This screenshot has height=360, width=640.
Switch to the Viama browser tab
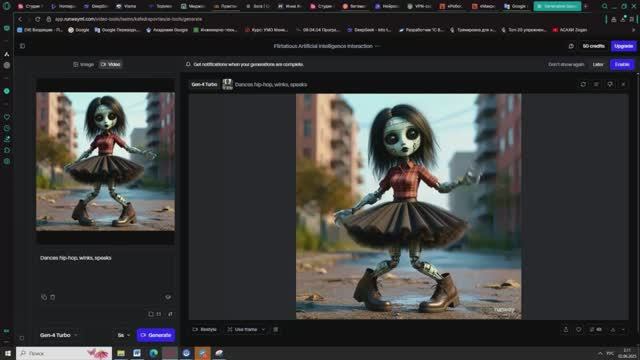(127, 6)
